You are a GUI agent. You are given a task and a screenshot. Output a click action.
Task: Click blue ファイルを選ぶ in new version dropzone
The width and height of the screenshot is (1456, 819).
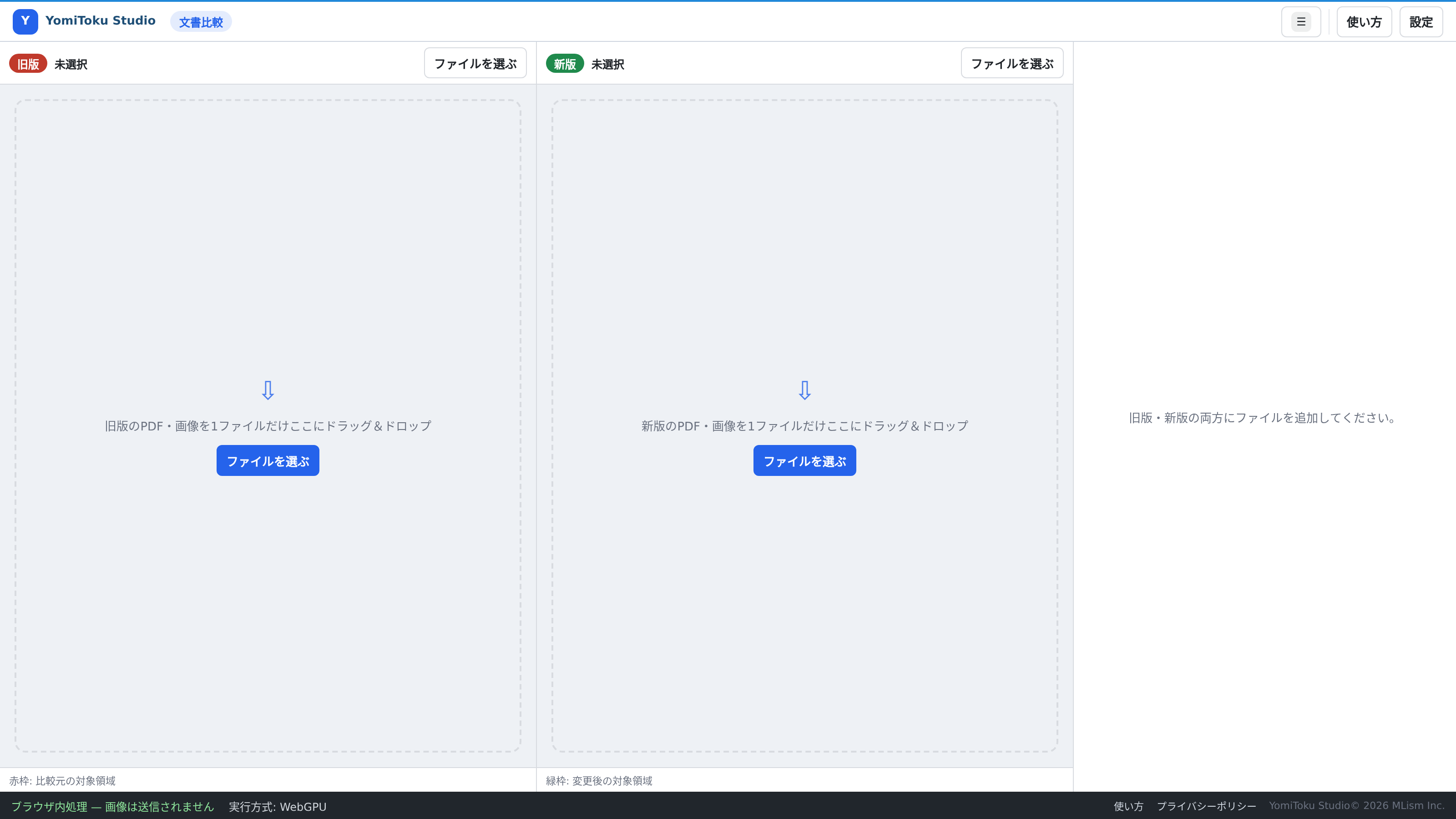(x=804, y=460)
